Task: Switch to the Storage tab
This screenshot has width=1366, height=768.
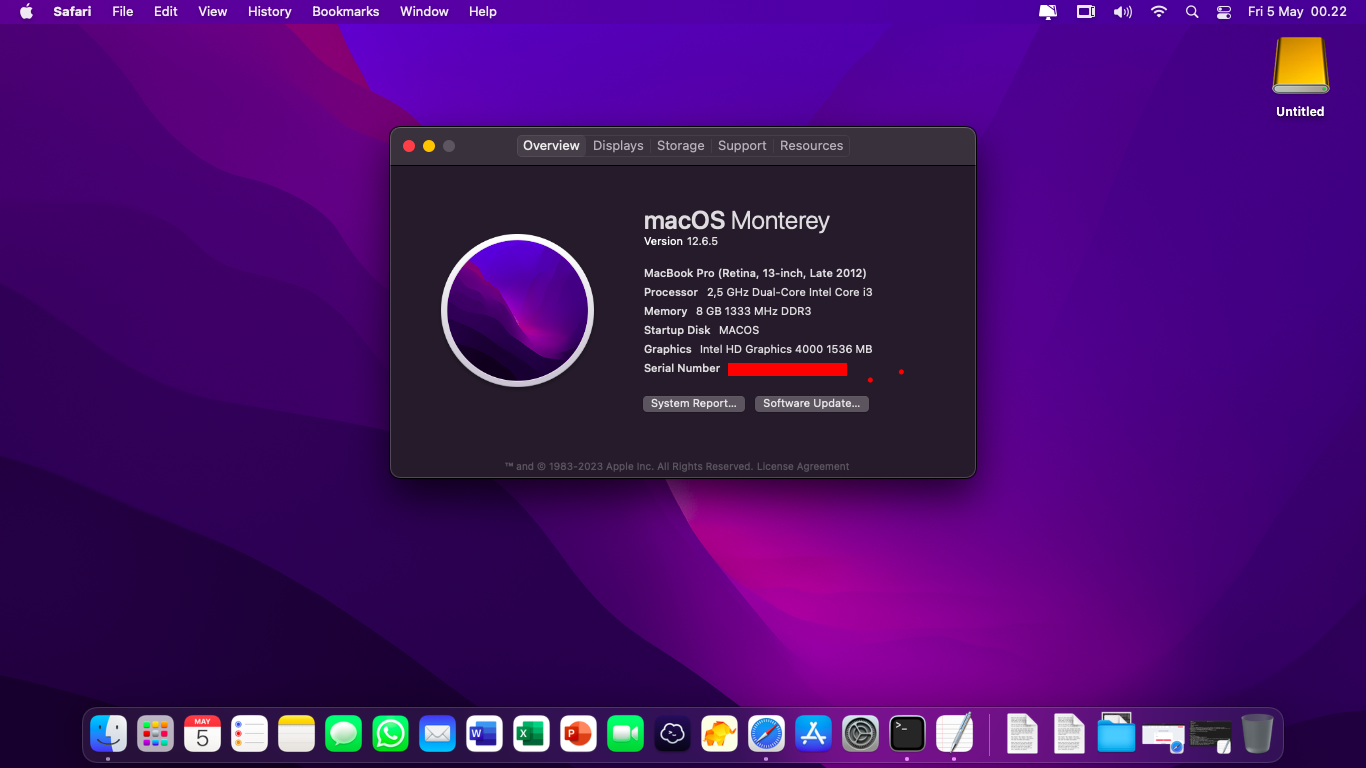Action: point(681,146)
